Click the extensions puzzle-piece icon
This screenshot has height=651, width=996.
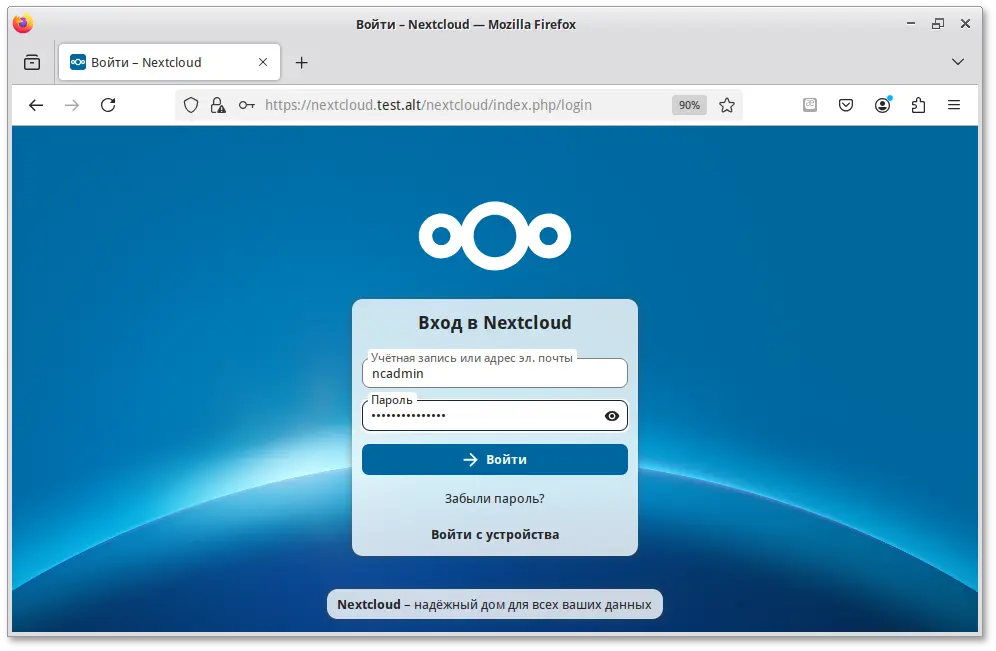click(918, 104)
